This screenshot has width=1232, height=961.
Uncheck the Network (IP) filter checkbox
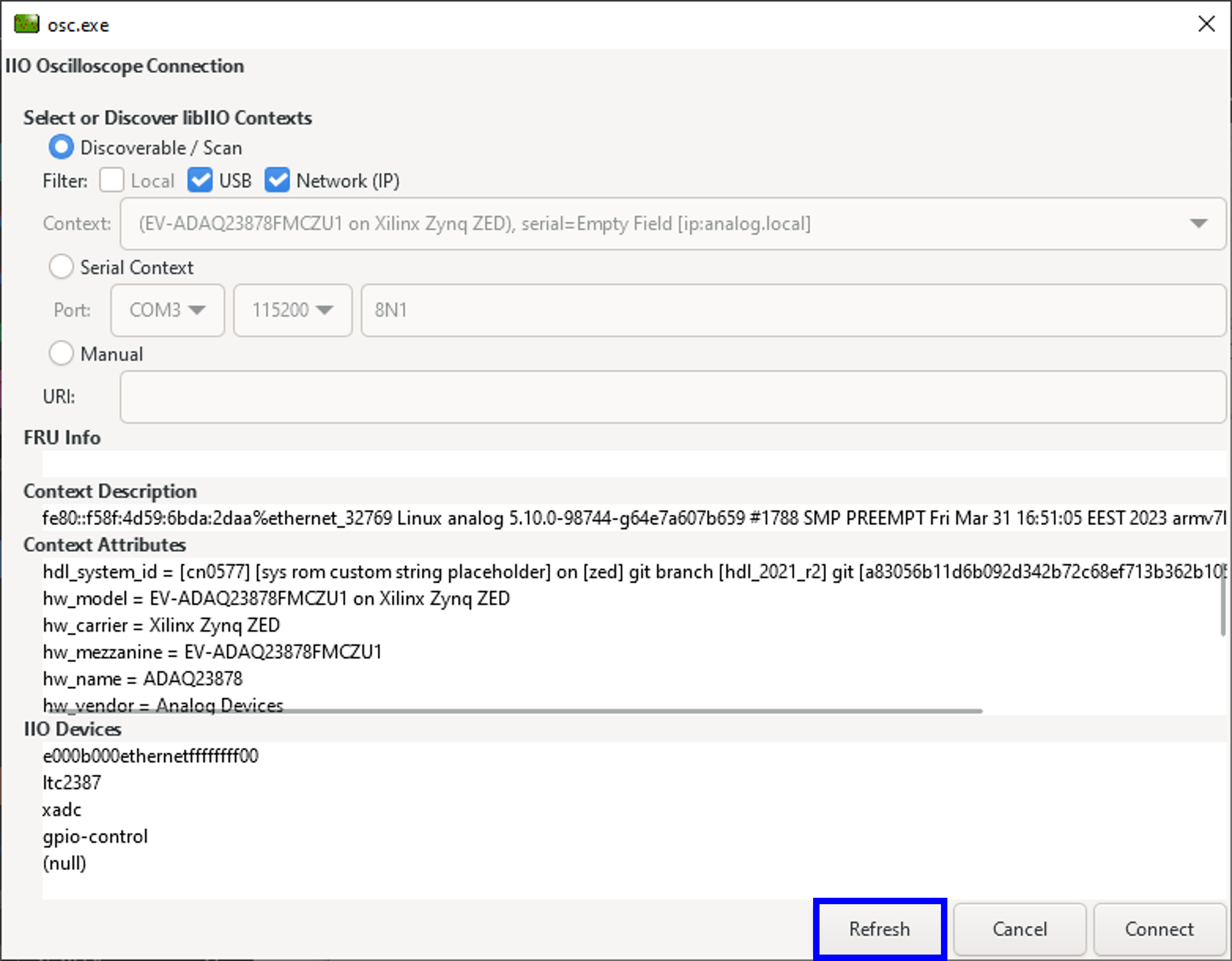pyautogui.click(x=278, y=181)
